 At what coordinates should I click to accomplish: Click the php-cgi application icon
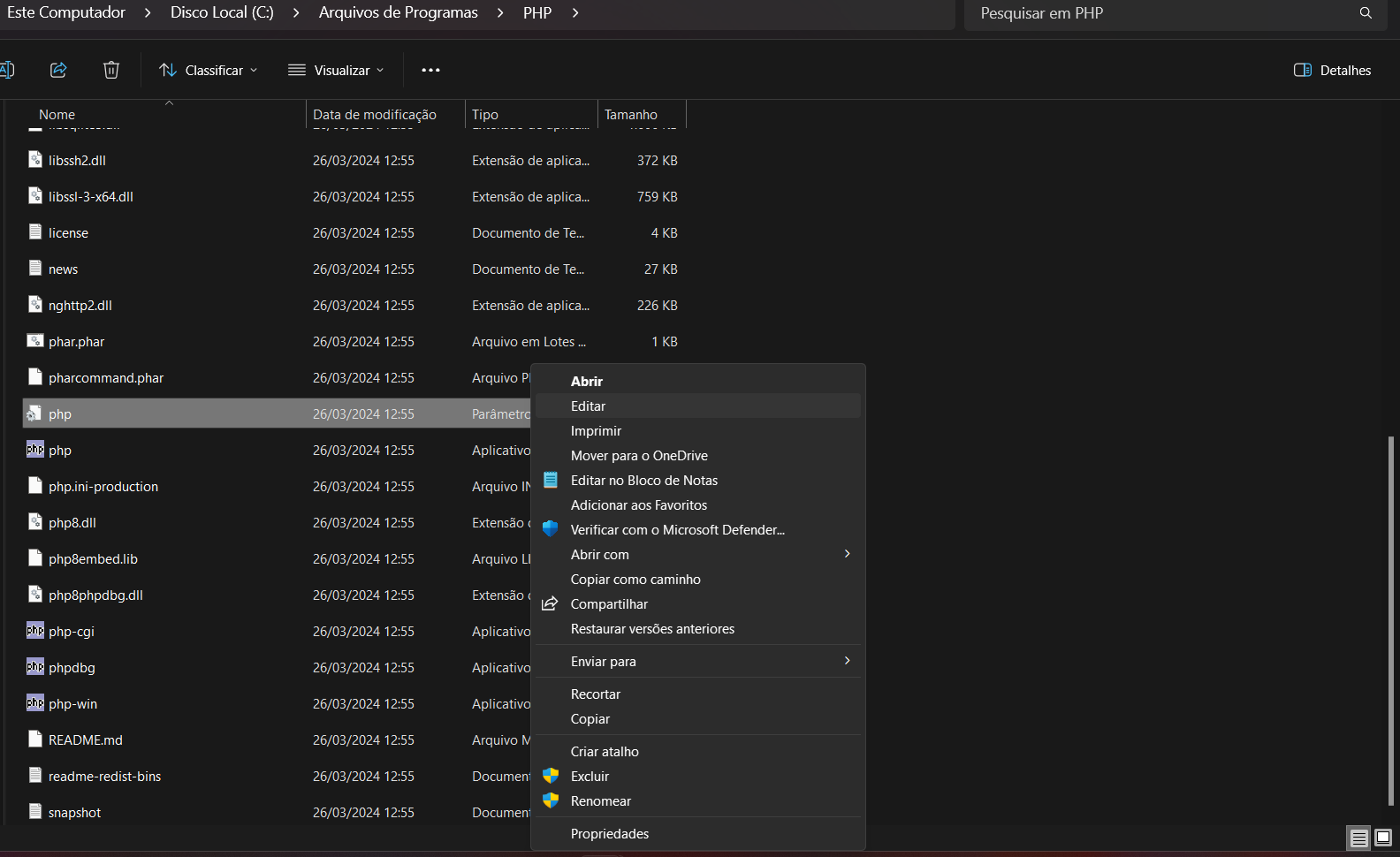(x=35, y=631)
